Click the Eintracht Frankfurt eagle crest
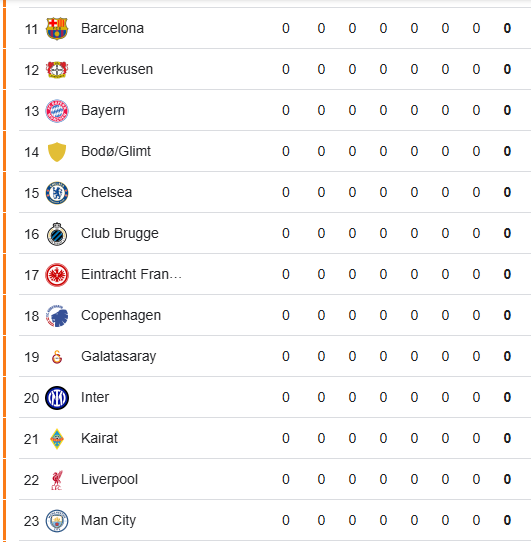The height and width of the screenshot is (542, 531). coord(57,275)
